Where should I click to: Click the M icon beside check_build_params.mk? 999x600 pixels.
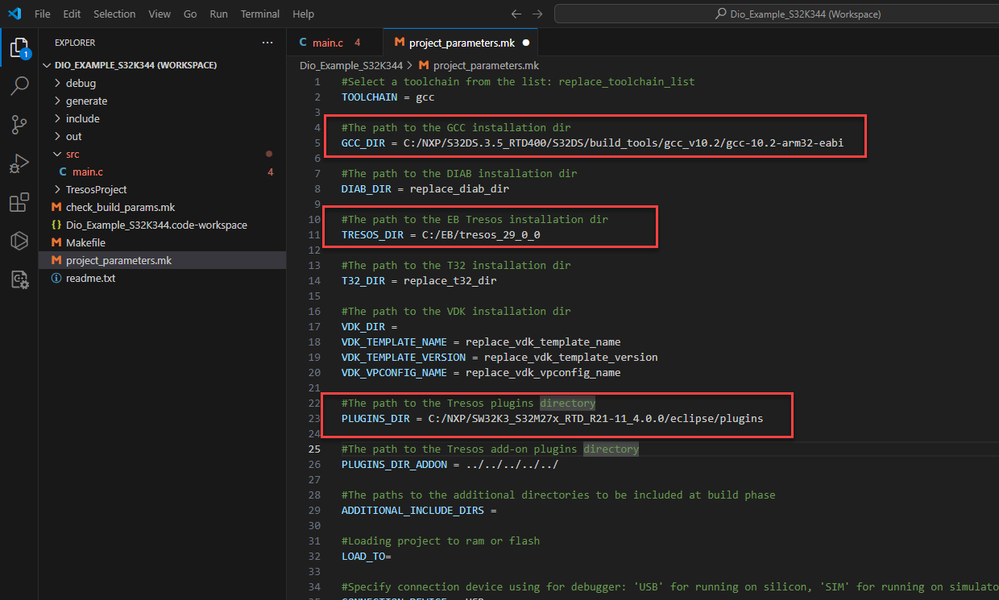coord(56,207)
